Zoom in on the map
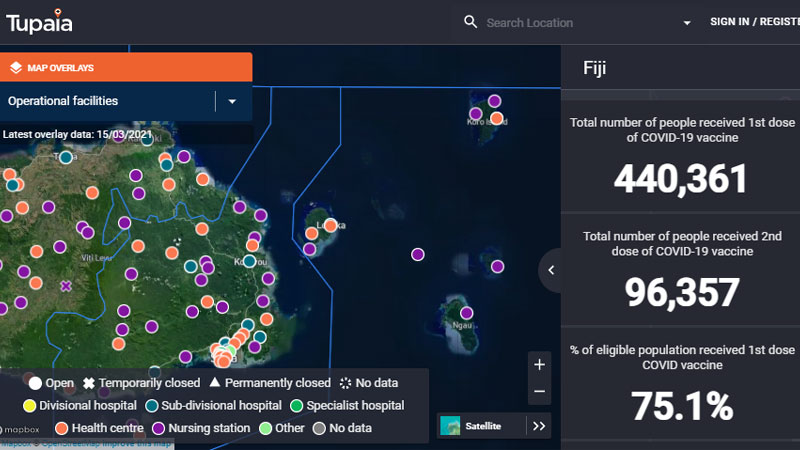800x450 pixels. pos(539,365)
